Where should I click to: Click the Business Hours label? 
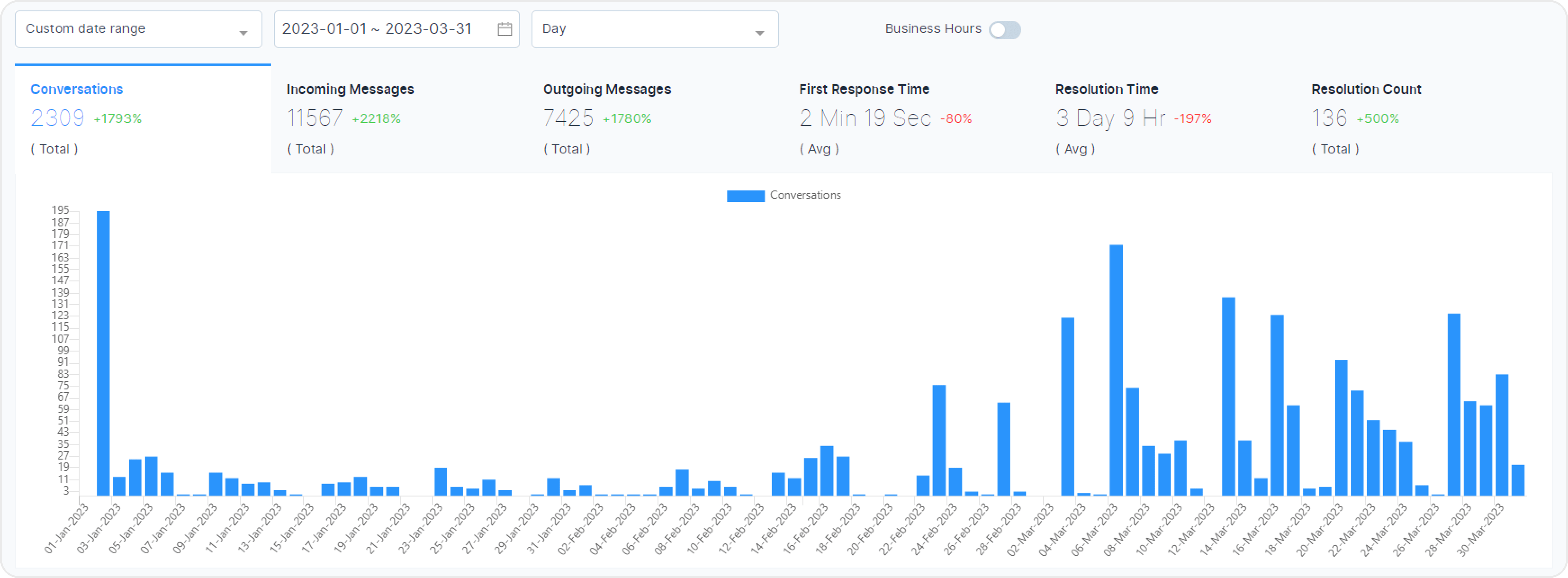[933, 29]
